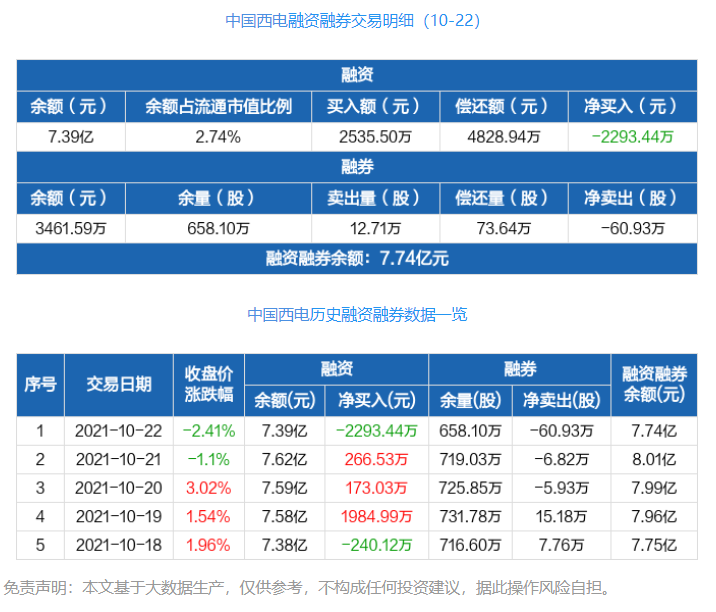Click the green -240.12万 net buy value
Image resolution: width=716 pixels, height=612 pixels.
tap(377, 545)
